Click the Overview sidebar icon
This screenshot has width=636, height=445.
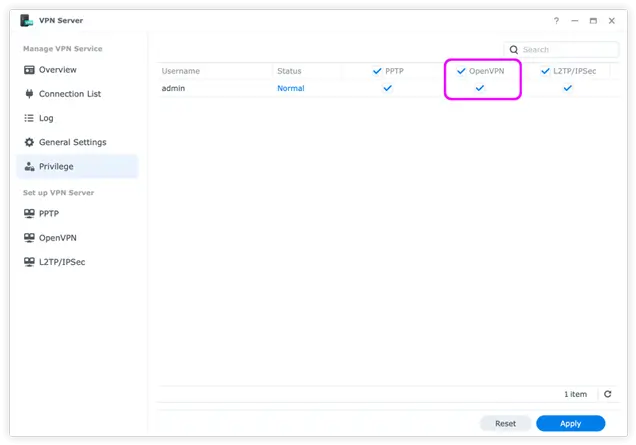[x=30, y=70]
